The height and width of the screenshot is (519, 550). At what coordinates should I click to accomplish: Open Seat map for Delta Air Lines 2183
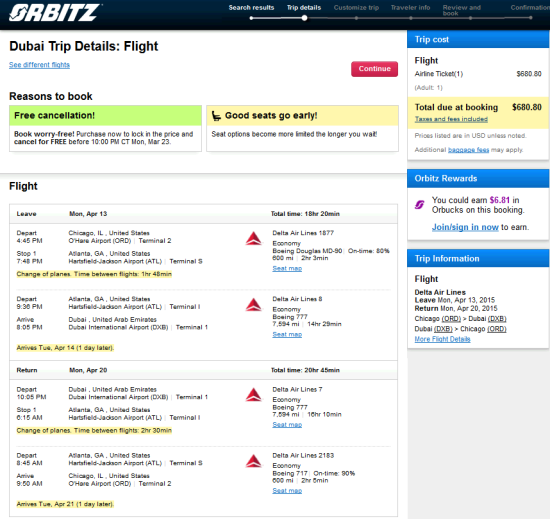(287, 491)
